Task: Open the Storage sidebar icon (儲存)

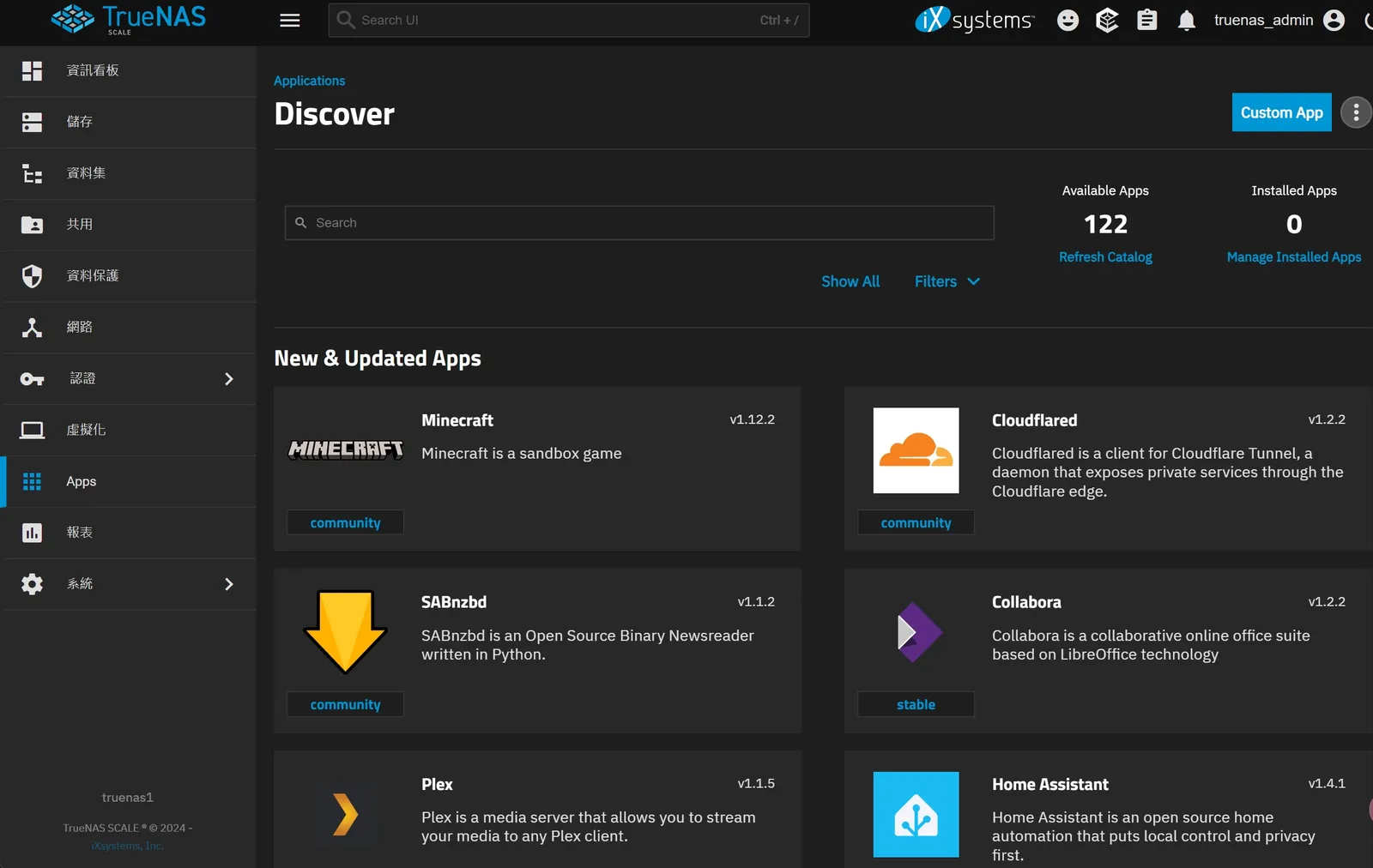Action: pos(32,122)
